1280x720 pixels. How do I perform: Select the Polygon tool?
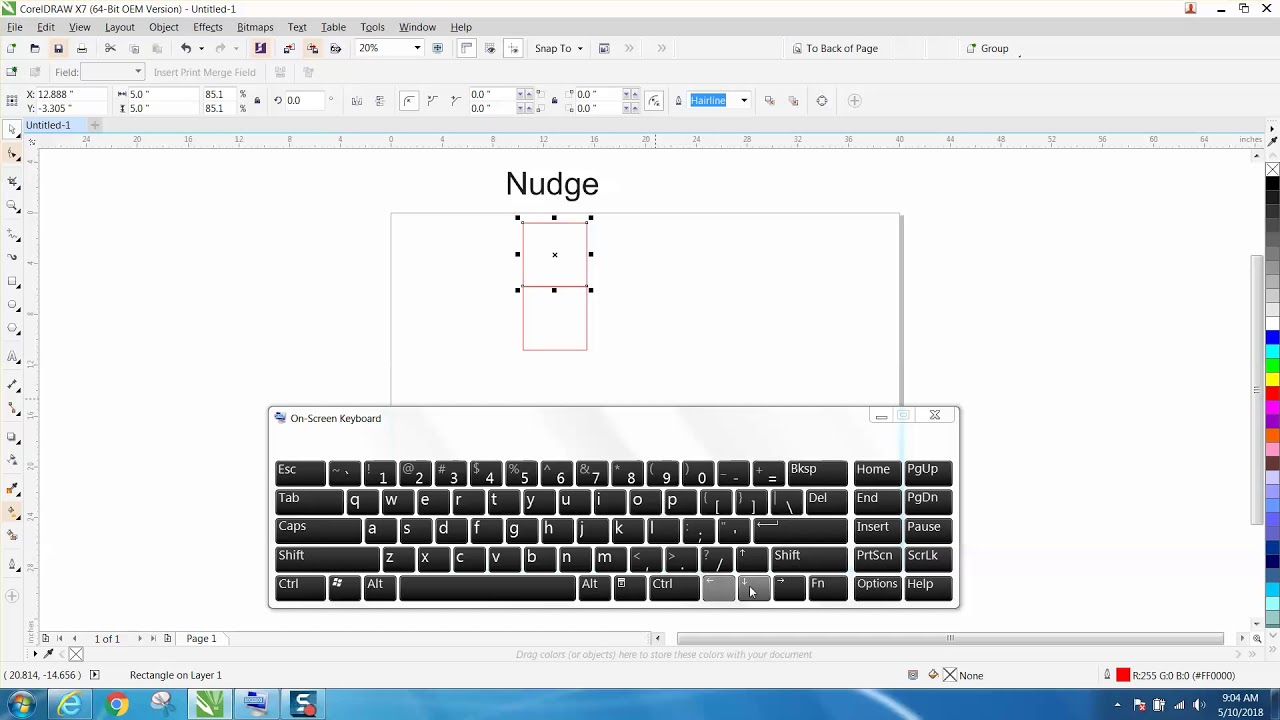12,329
